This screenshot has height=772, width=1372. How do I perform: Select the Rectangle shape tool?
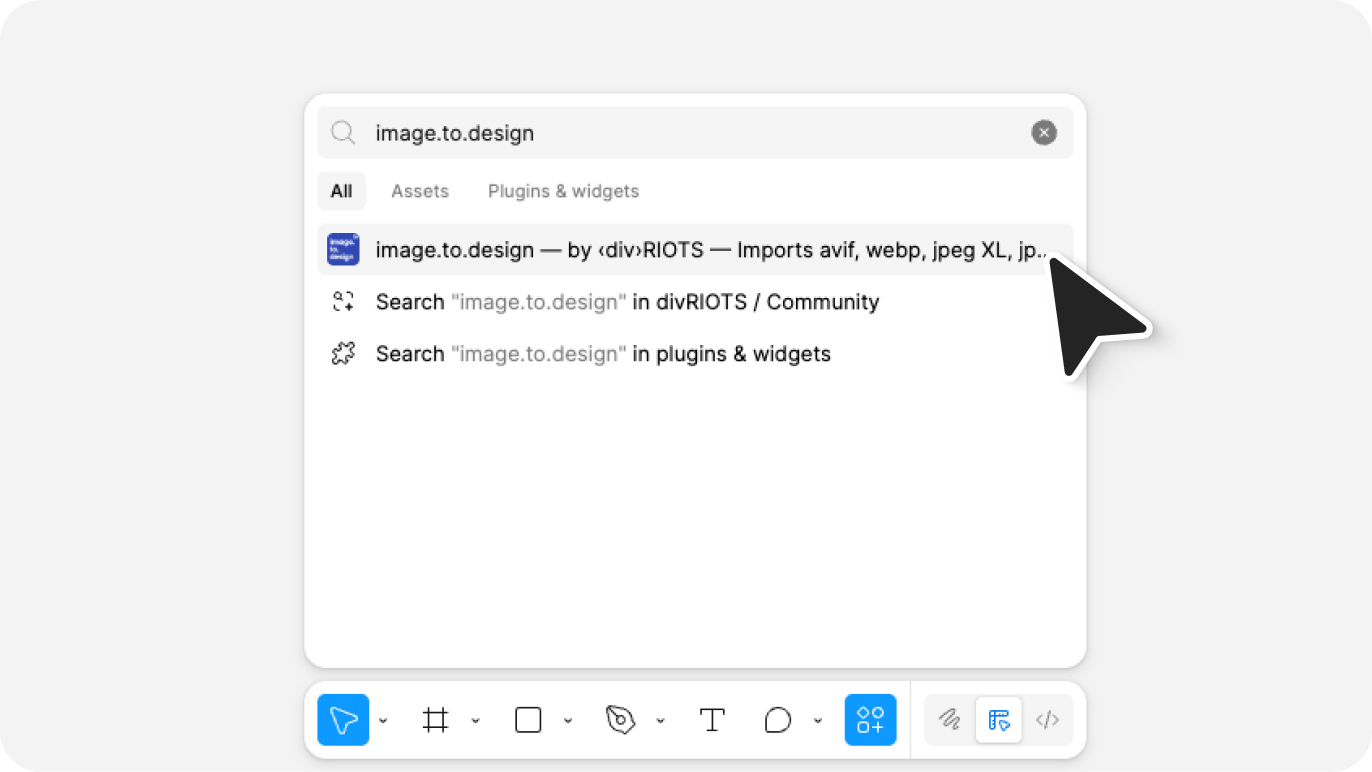coord(528,720)
